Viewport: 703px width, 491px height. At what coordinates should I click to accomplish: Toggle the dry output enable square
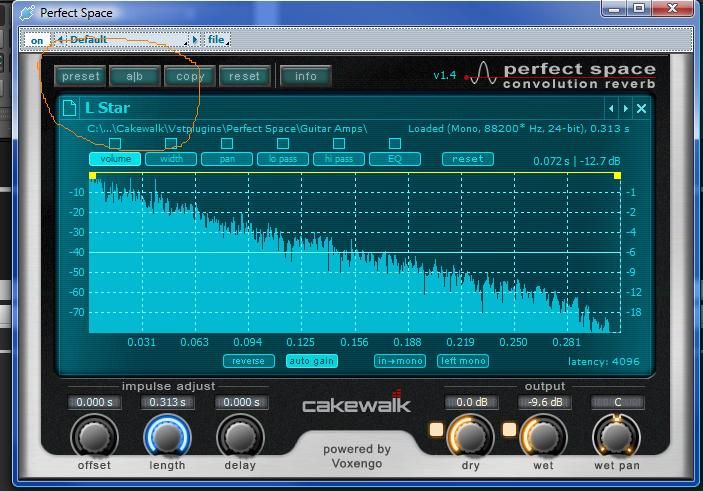(435, 430)
